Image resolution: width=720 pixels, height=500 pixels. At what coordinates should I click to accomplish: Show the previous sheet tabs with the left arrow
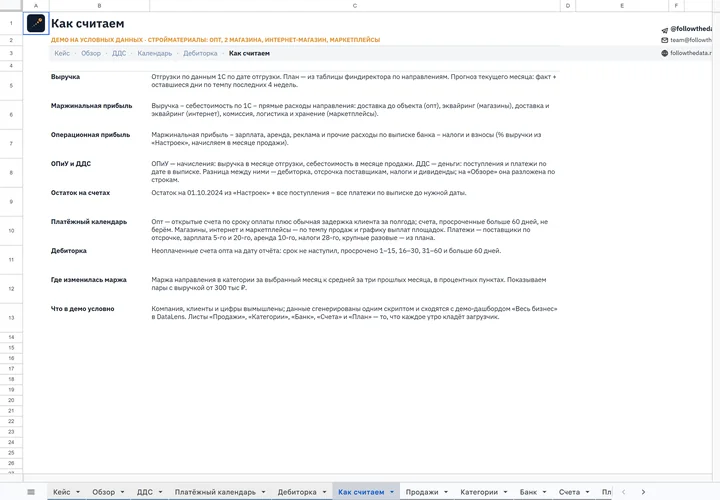623,492
